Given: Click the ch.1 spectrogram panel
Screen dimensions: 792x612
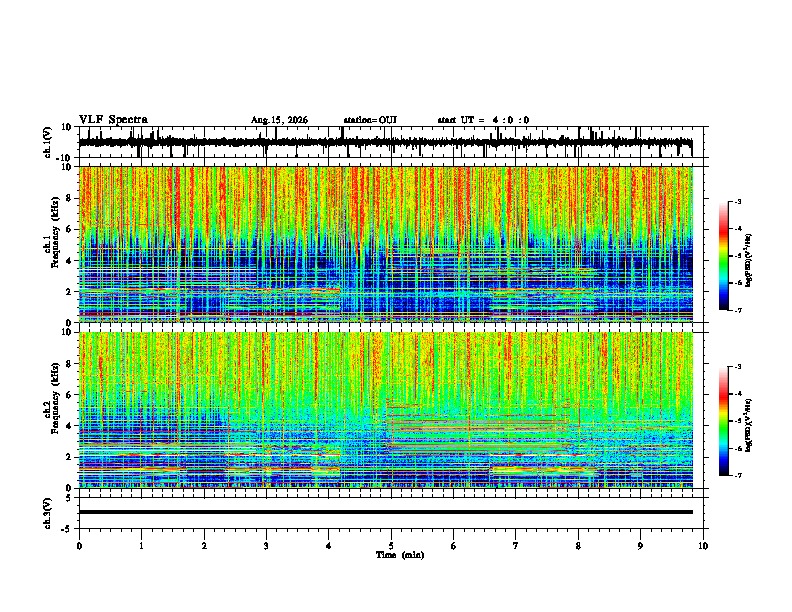Looking at the screenshot, I should [385, 244].
